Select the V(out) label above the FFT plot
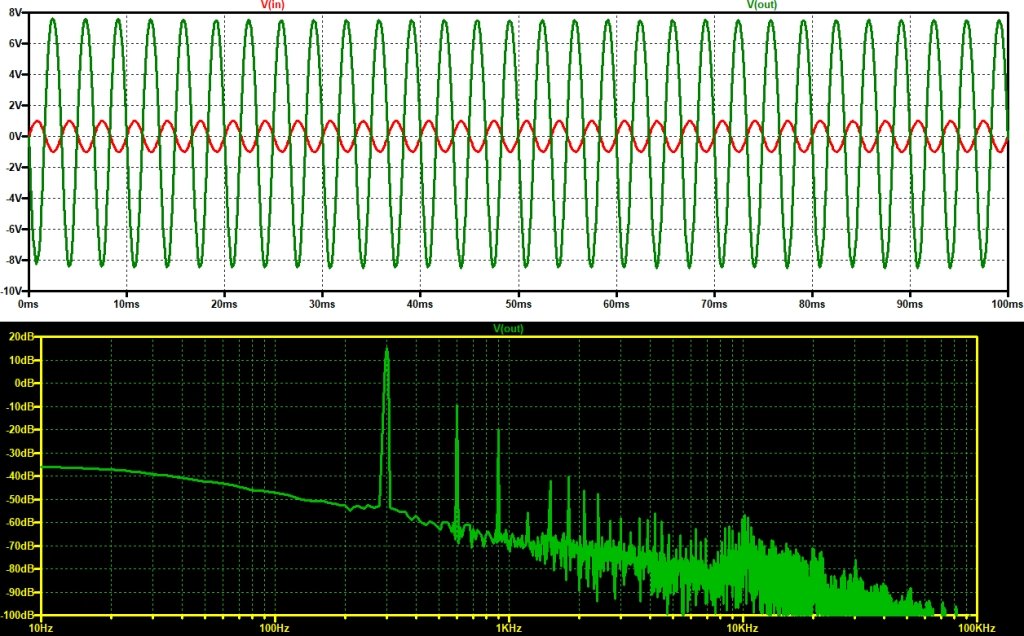This screenshot has width=1024, height=636. coord(508,328)
